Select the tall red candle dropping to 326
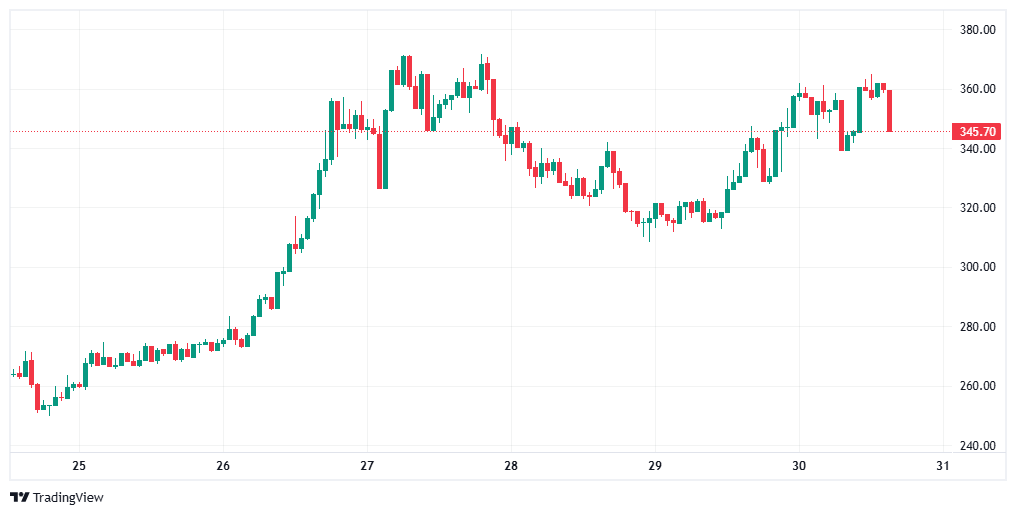The width and height of the screenshot is (1016, 515). (380, 160)
